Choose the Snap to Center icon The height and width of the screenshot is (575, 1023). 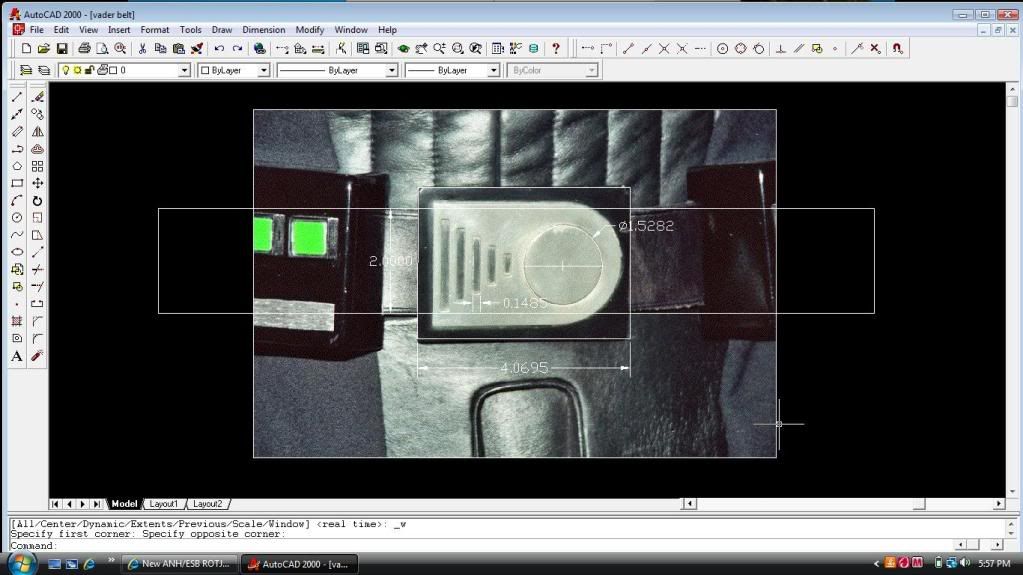click(722, 48)
